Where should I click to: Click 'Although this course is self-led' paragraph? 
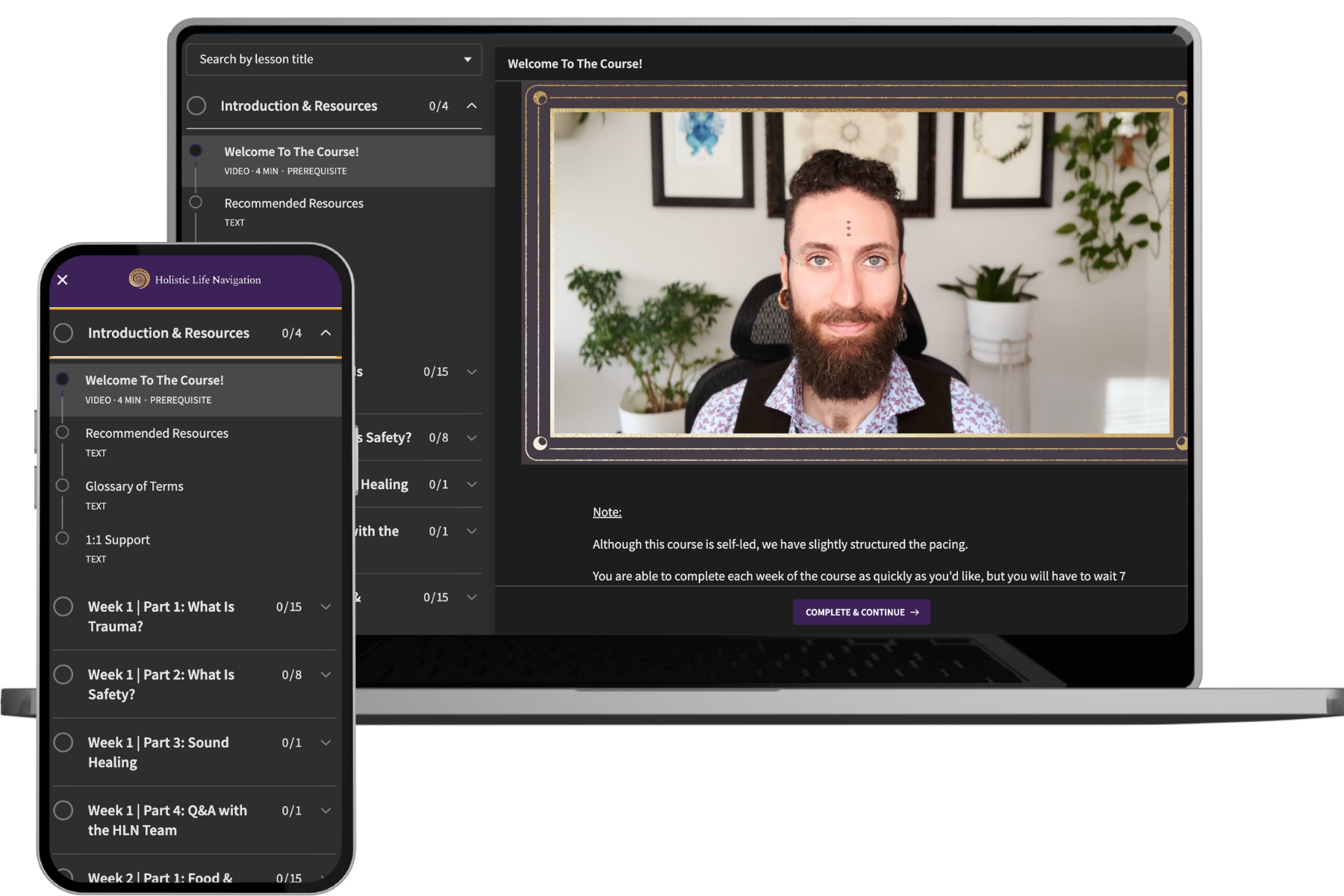pyautogui.click(x=780, y=544)
